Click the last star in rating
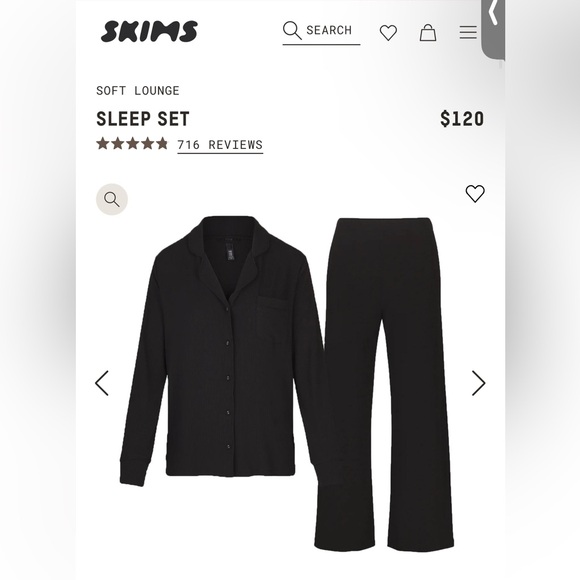Image resolution: width=580 pixels, height=580 pixels. 162,144
